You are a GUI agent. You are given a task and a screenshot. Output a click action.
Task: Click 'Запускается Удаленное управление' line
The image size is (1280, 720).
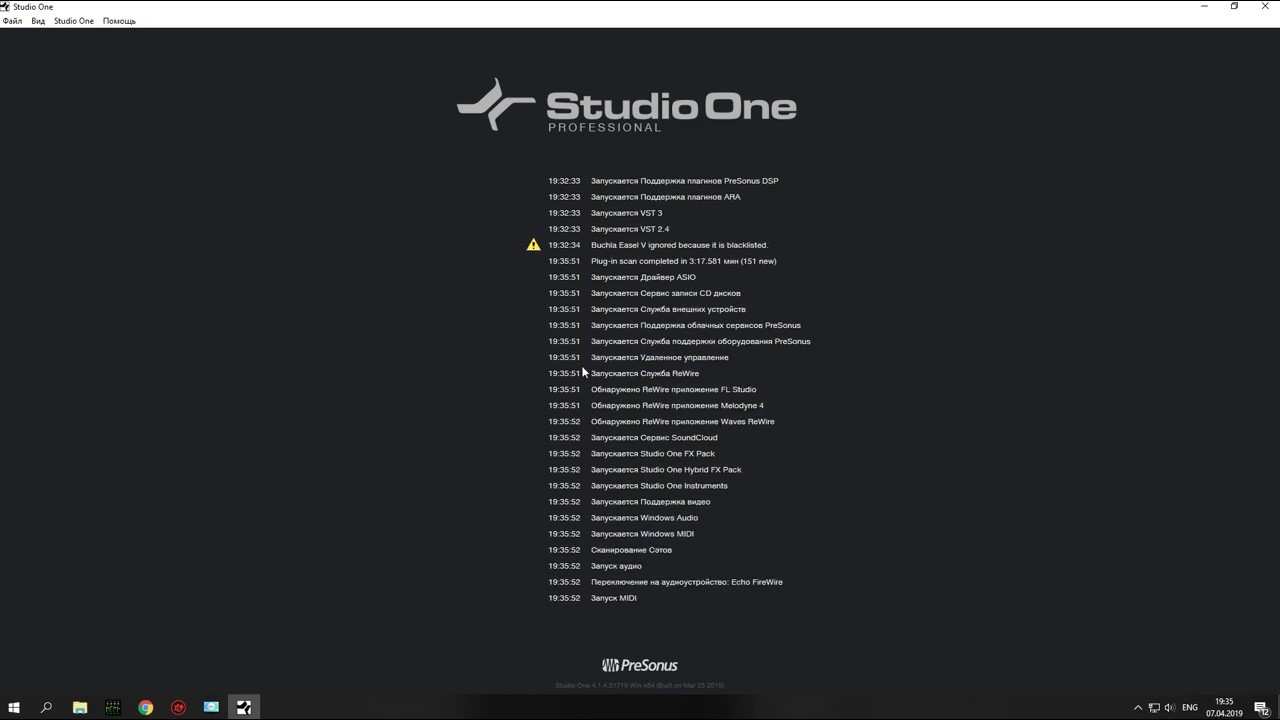660,358
